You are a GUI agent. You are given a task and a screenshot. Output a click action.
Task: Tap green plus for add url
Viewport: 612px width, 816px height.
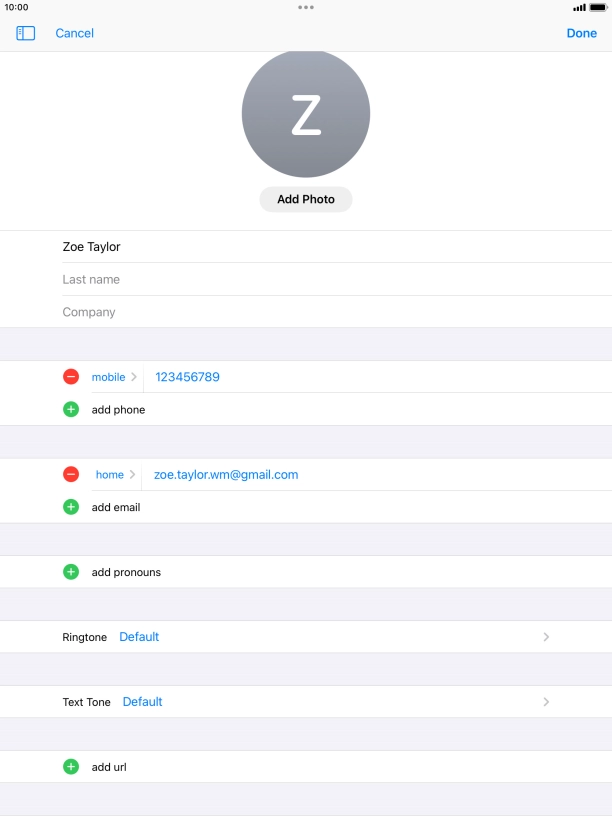point(71,767)
